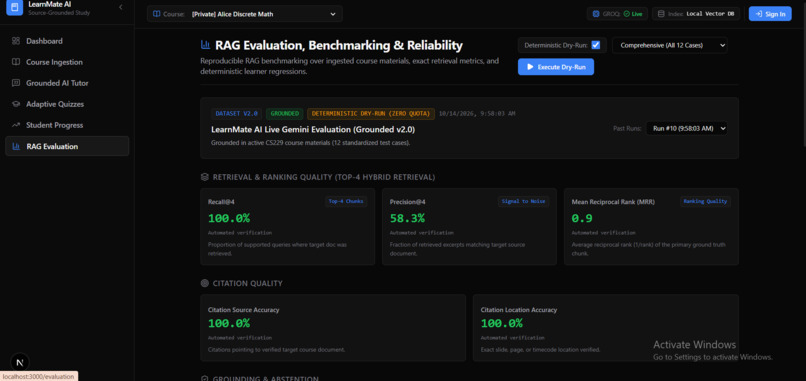Screen dimensions: 806x381
Task: Click the DATASET V2.0 tag
Action: coord(236,114)
